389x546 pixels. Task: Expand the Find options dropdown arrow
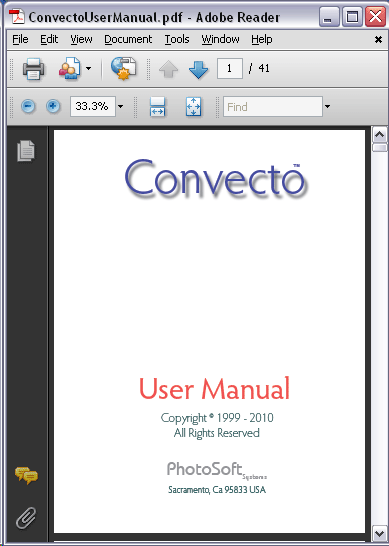pos(327,106)
